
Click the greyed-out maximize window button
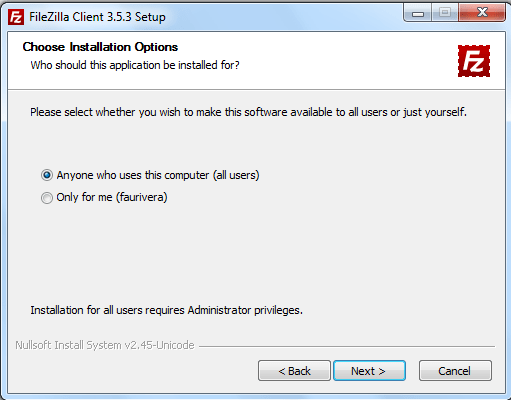445,13
